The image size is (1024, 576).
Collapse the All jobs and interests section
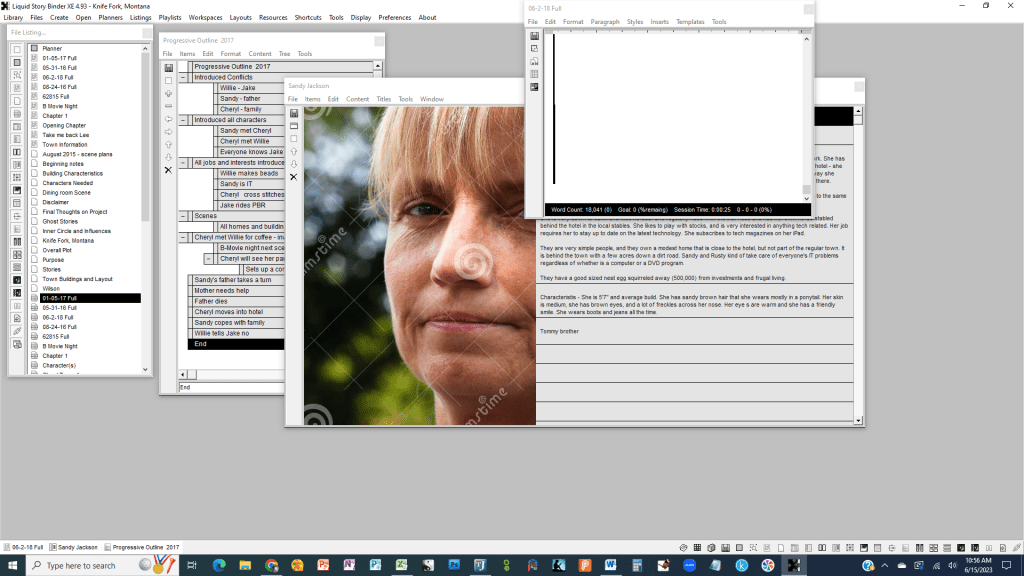(183, 162)
